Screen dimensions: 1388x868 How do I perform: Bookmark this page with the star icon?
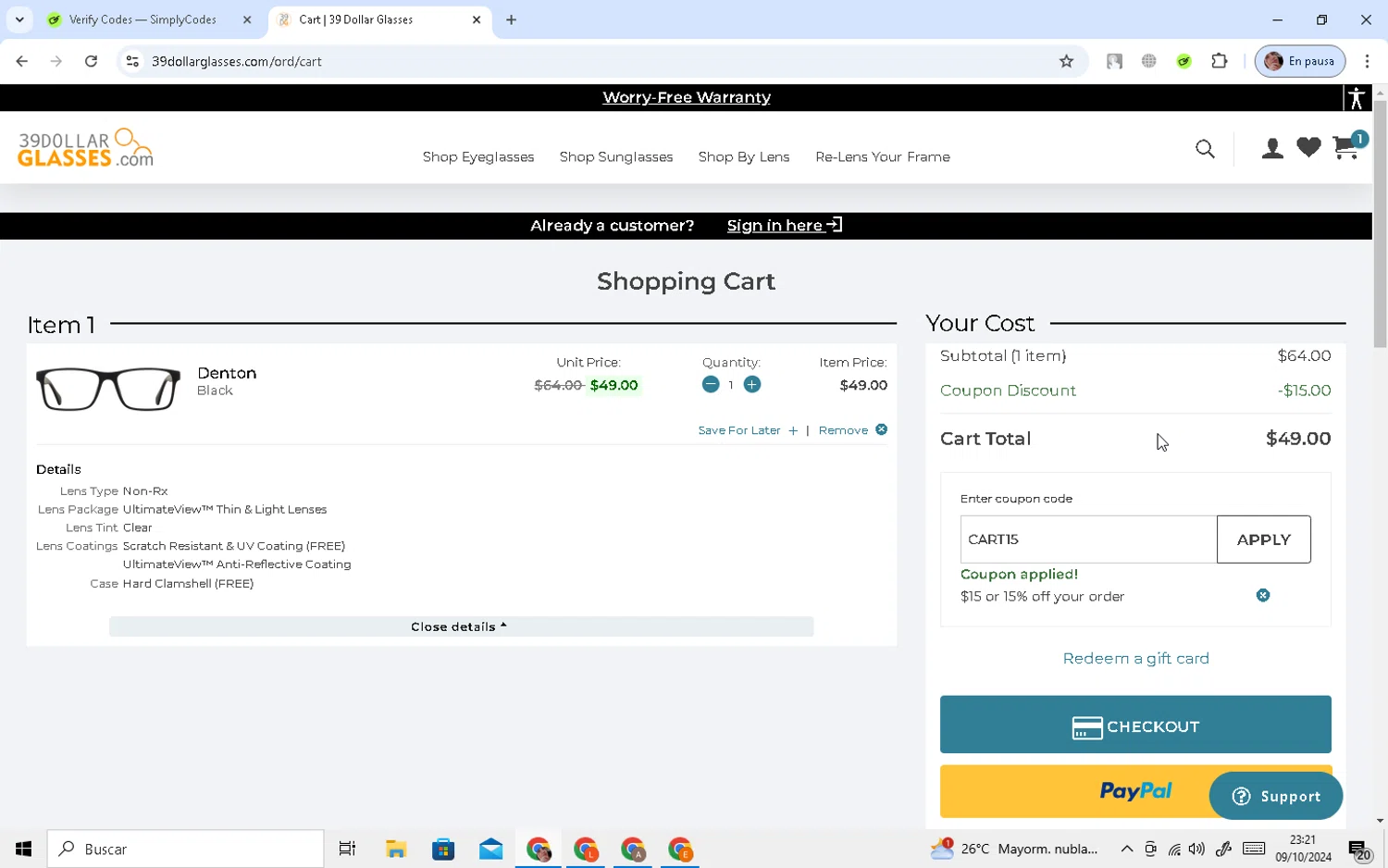1066,61
